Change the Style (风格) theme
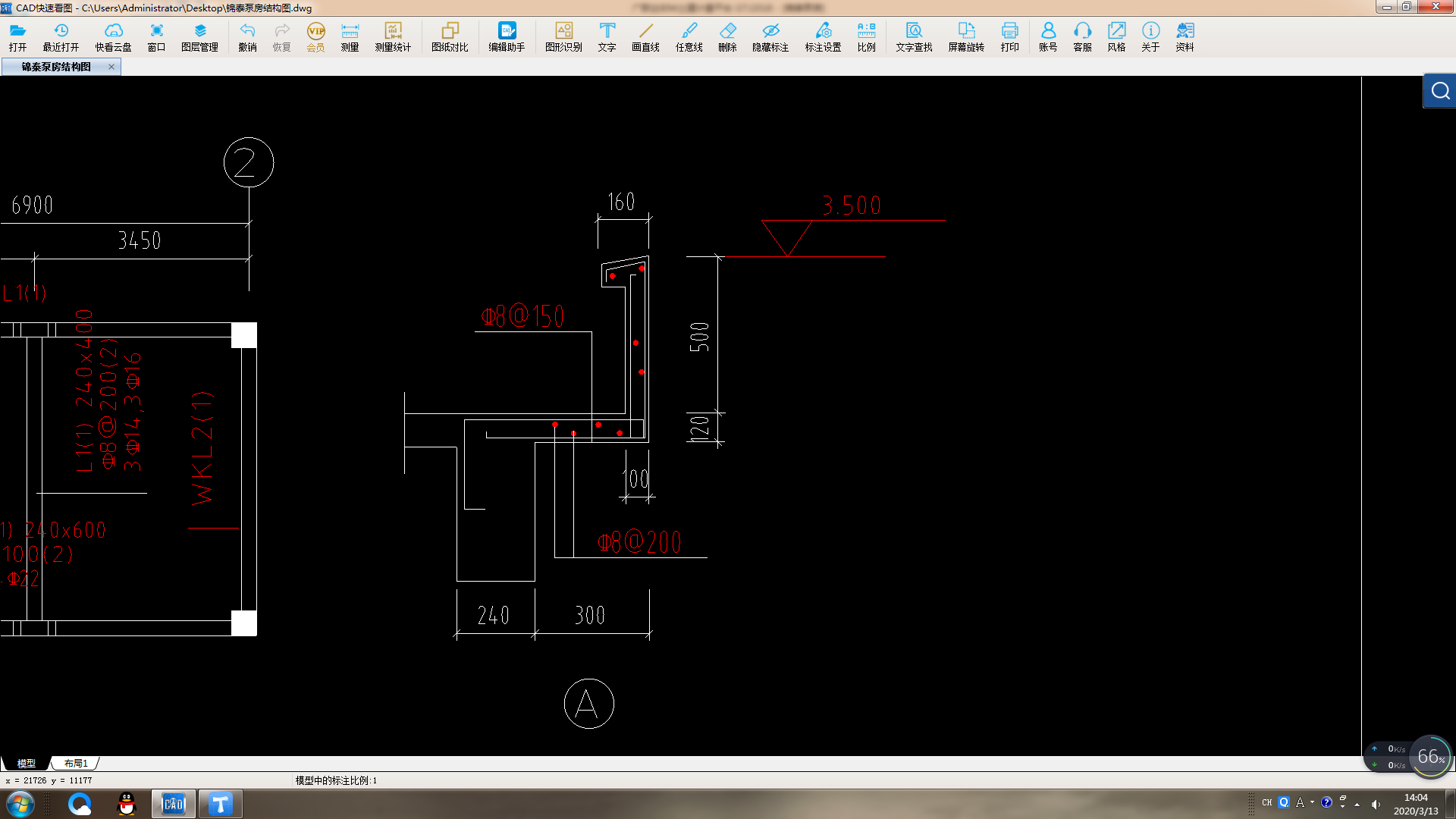 (1116, 36)
